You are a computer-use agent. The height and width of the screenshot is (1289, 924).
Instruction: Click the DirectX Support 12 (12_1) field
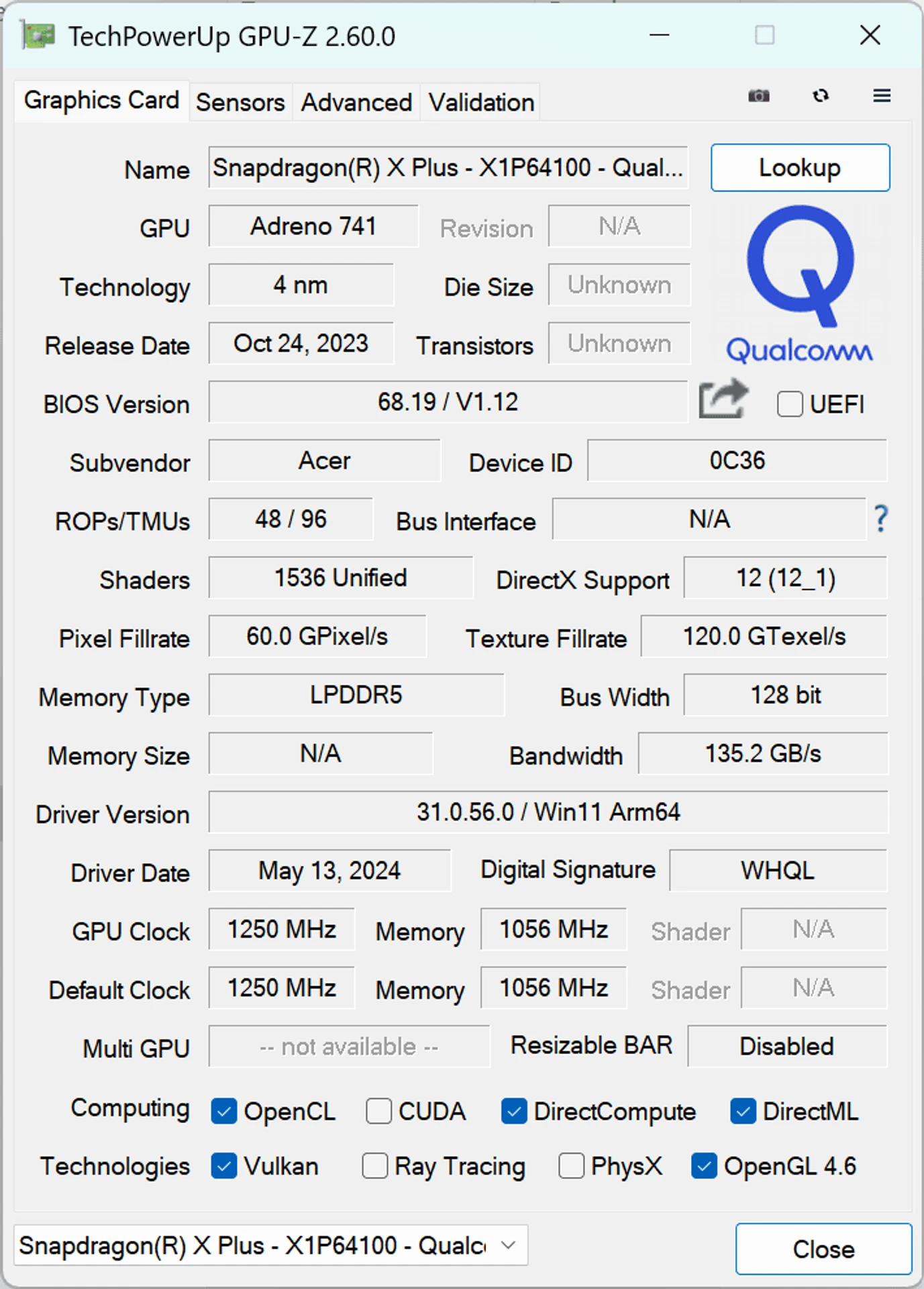pyautogui.click(x=786, y=577)
